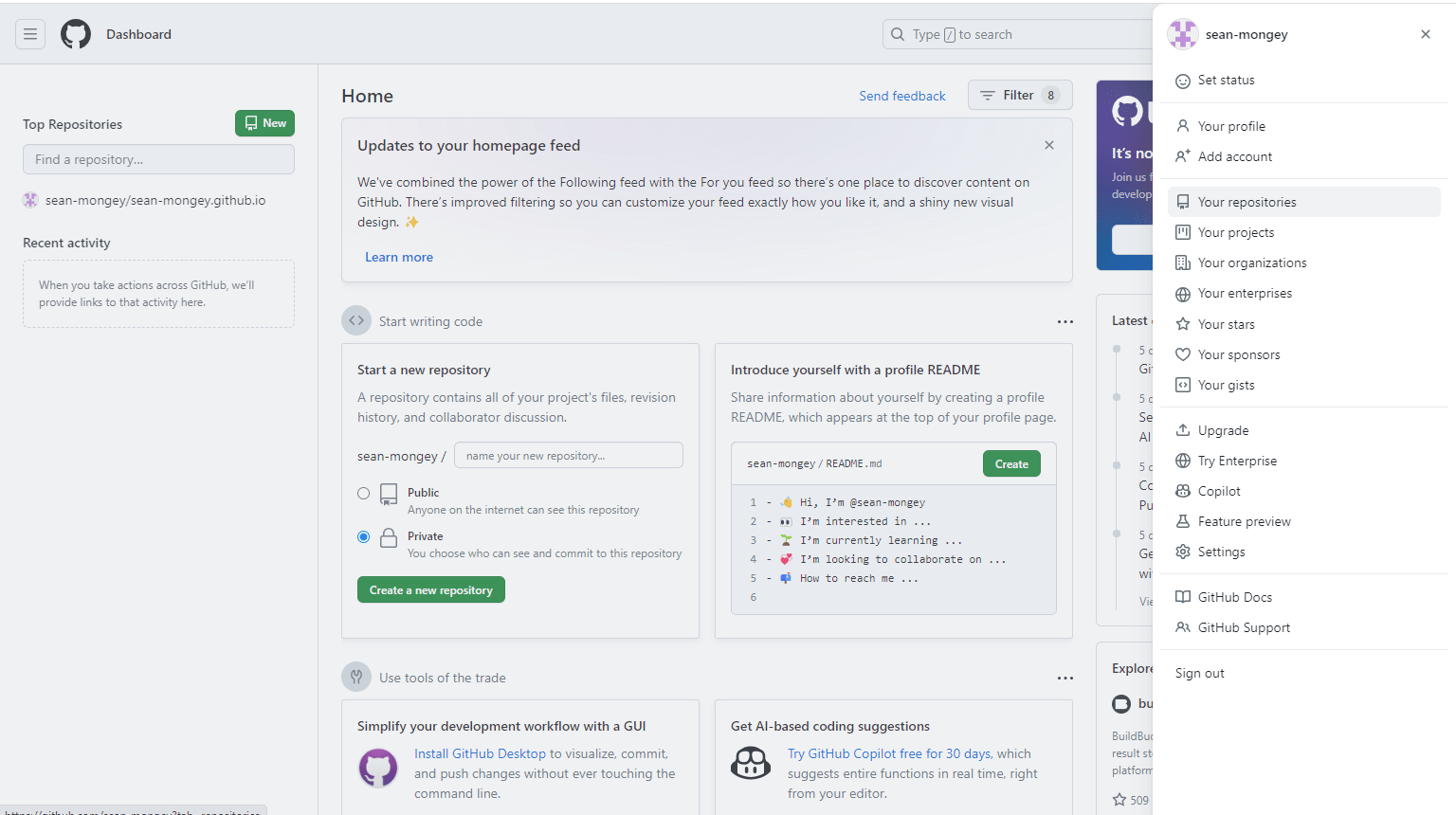Click the green New repository button
The image size is (1456, 815).
pos(264,123)
